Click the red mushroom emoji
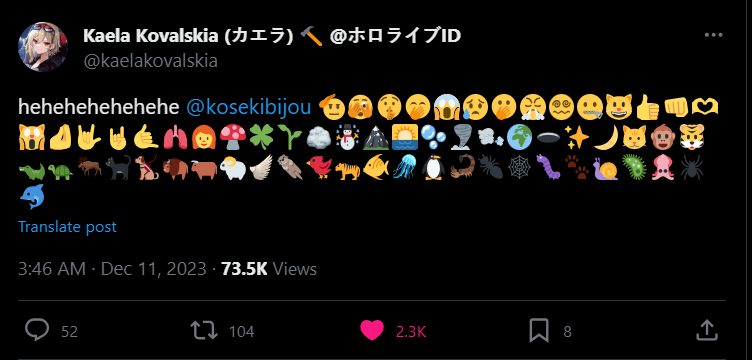 tap(233, 139)
